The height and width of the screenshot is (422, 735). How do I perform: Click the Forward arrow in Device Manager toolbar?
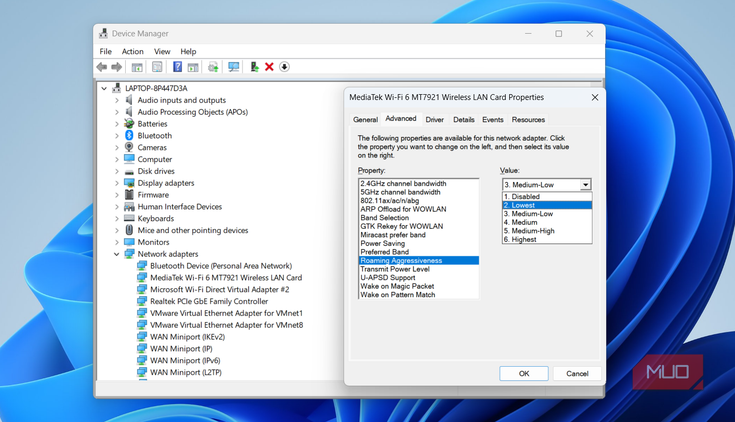[x=117, y=67]
